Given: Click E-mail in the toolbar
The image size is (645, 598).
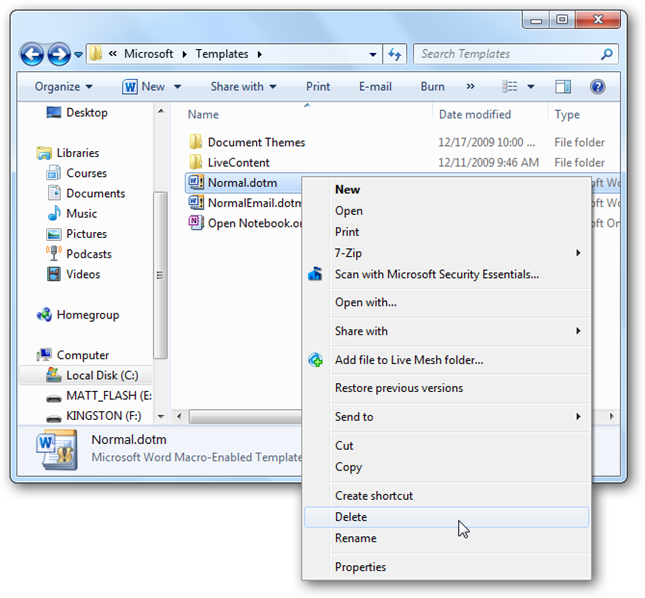Looking at the screenshot, I should (x=375, y=87).
